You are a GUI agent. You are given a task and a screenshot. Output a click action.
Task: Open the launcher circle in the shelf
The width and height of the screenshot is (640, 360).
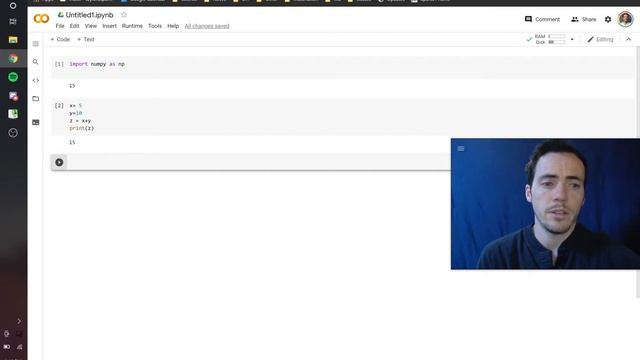click(x=13, y=6)
